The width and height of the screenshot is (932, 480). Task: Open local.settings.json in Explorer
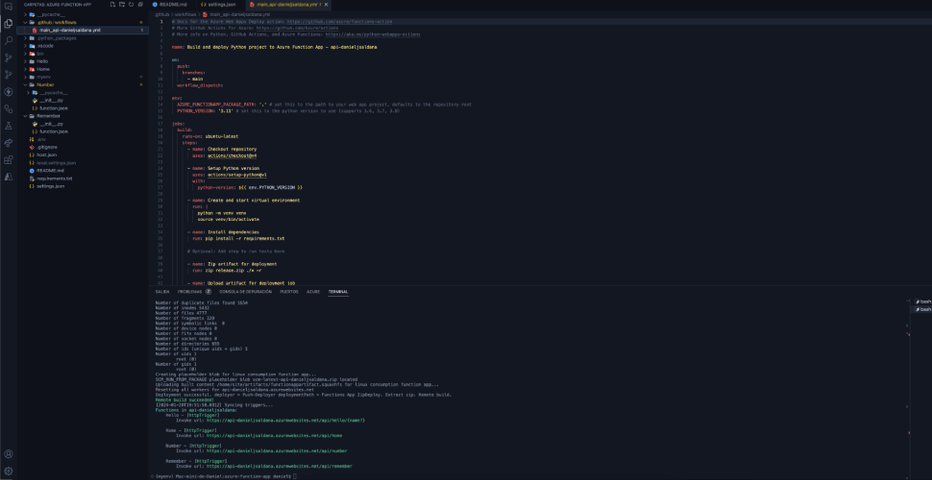tap(83, 162)
